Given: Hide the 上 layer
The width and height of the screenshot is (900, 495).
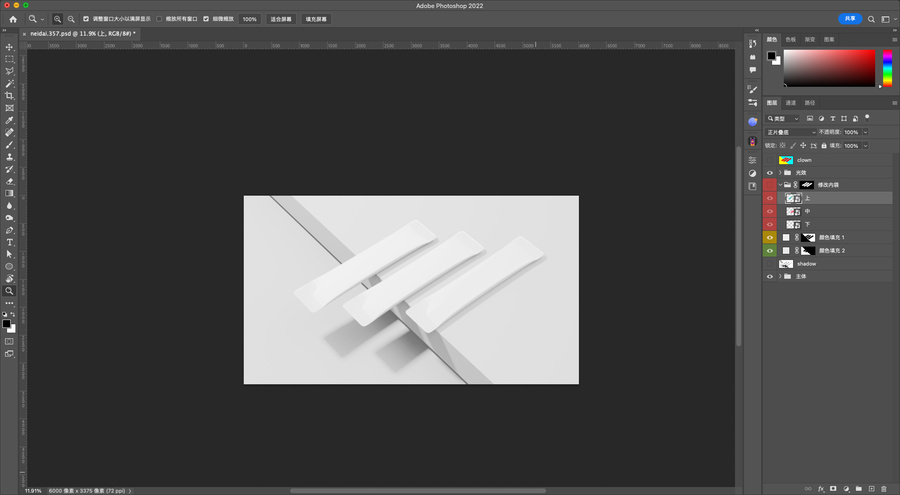Looking at the screenshot, I should point(770,198).
